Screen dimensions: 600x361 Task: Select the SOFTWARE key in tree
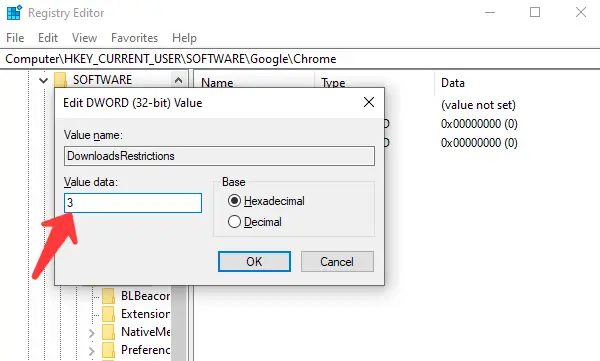102,80
